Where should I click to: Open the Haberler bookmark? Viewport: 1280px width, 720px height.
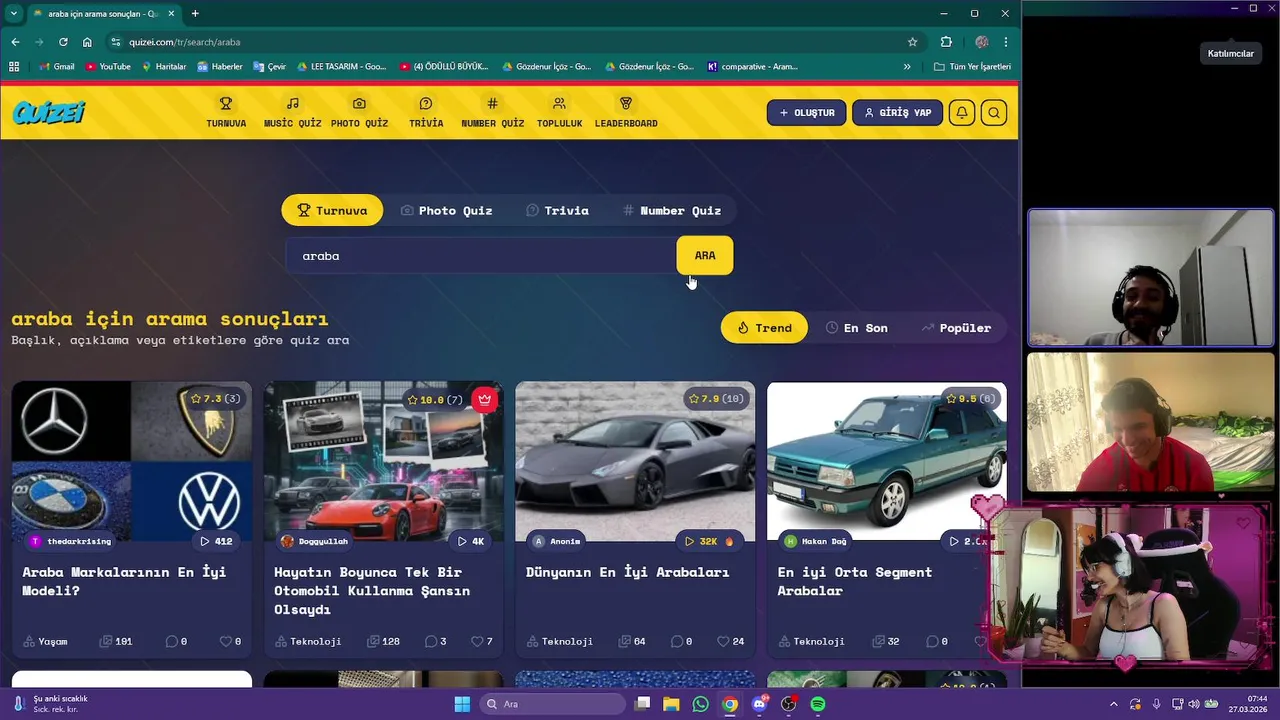click(x=220, y=67)
